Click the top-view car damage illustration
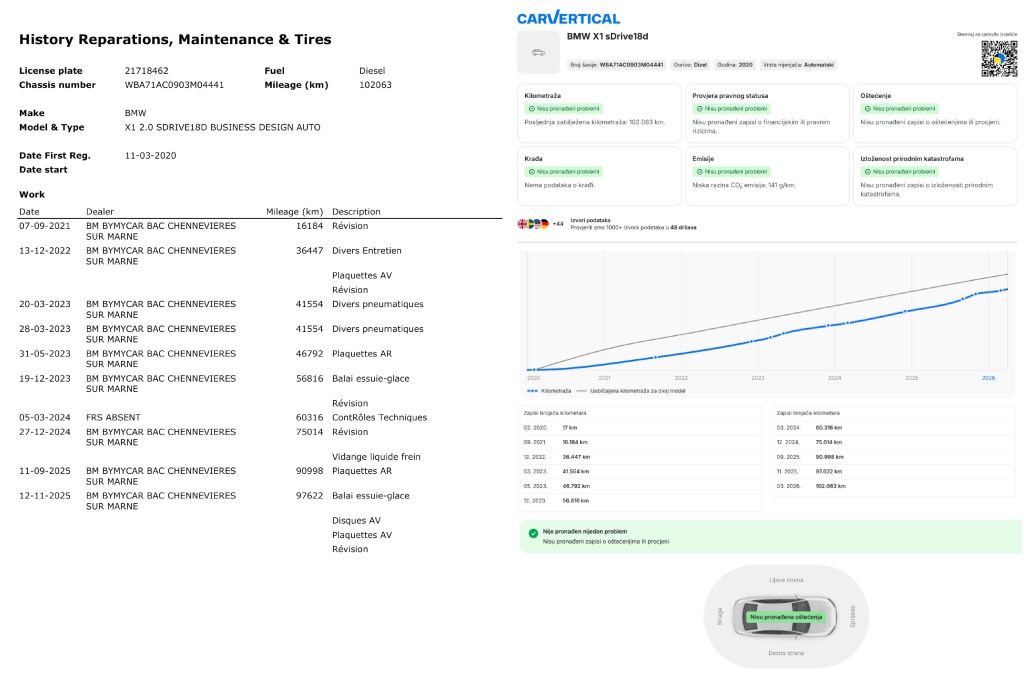The width and height of the screenshot is (1024, 682). 785,617
